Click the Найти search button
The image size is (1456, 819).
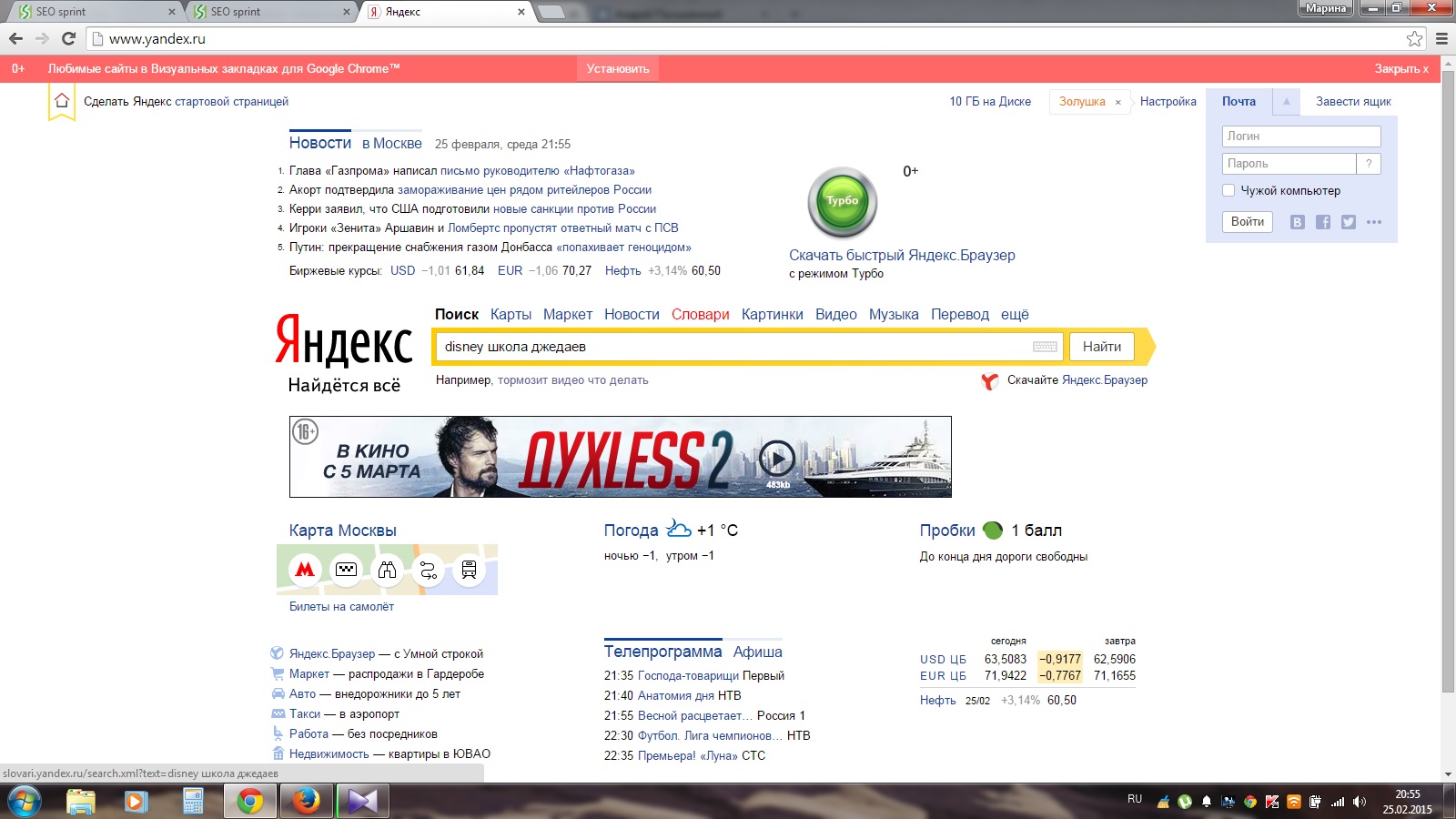click(1102, 347)
